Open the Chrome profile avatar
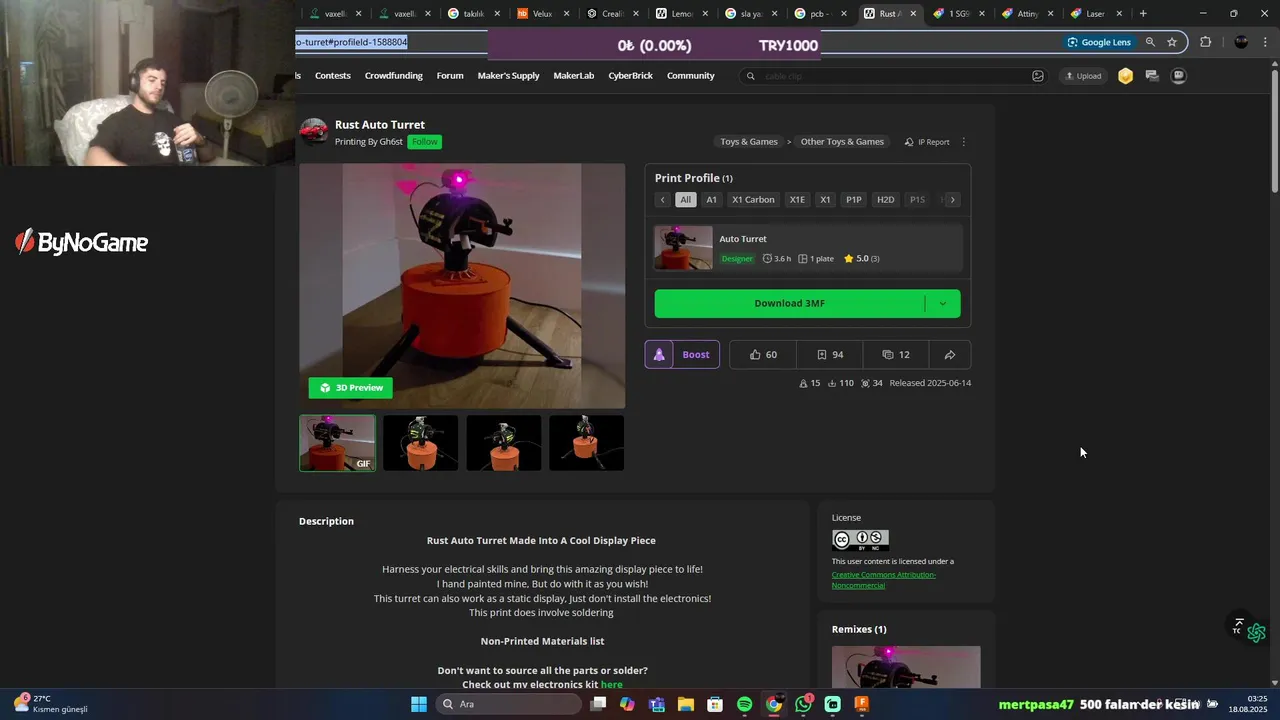Screen dimensions: 1280x720 [1241, 42]
